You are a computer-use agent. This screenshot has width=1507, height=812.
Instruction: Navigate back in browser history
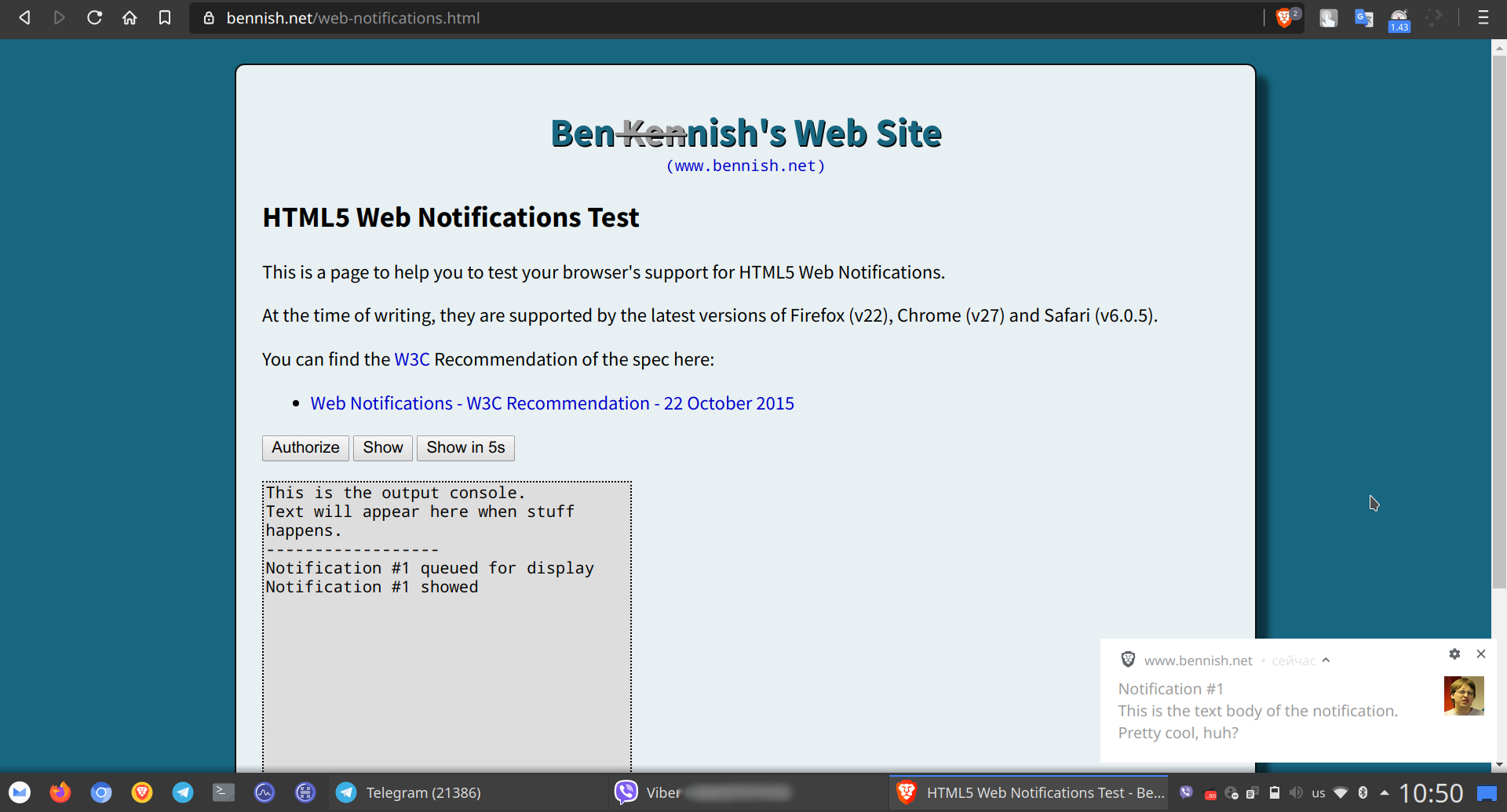tap(24, 17)
